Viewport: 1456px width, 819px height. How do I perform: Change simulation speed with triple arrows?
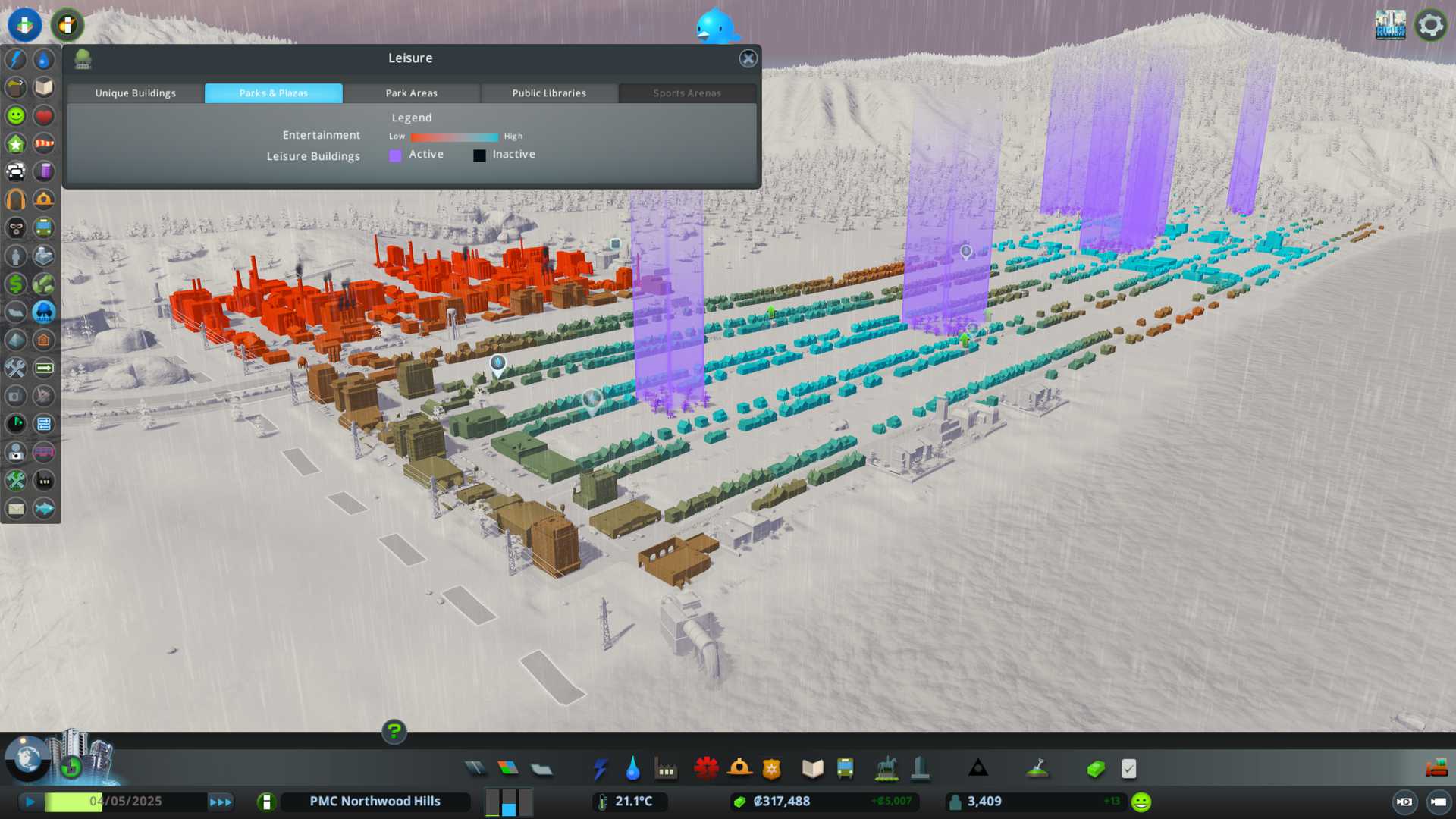click(x=221, y=802)
